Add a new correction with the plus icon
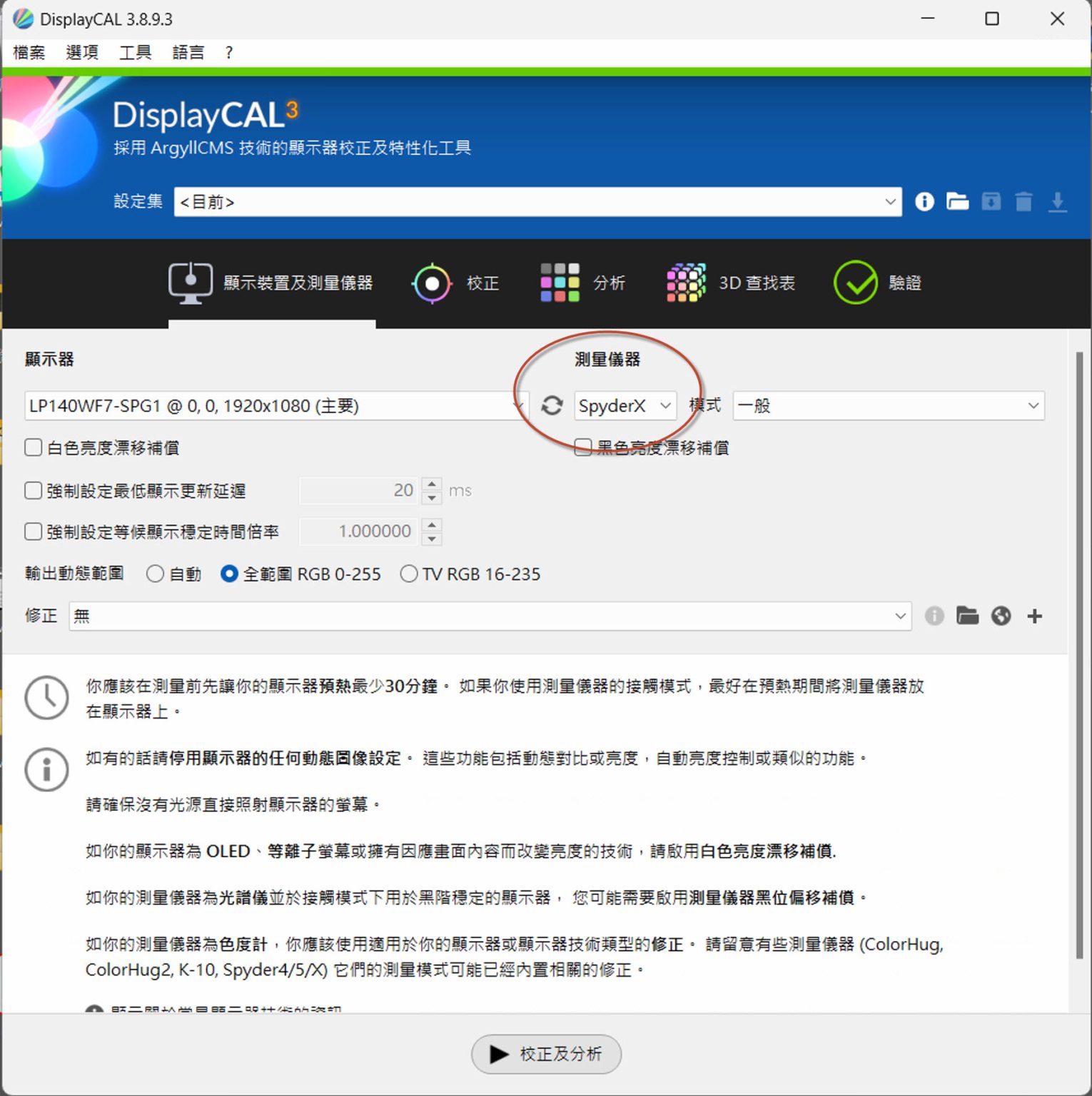Viewport: 1092px width, 1096px height. click(1034, 616)
